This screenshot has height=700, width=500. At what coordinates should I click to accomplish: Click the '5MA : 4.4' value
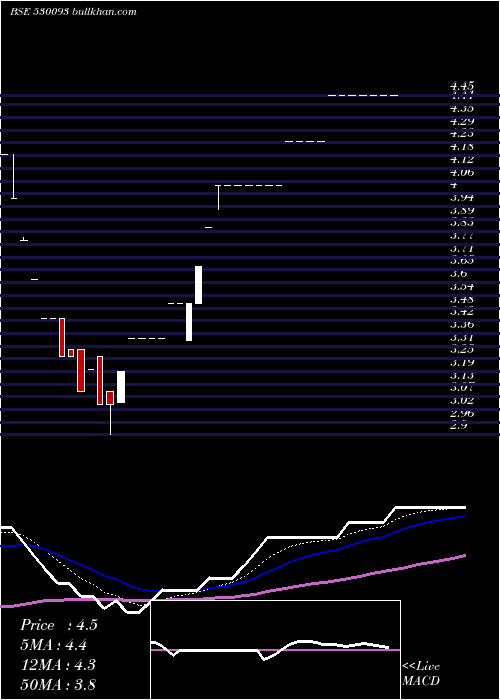coord(53,645)
